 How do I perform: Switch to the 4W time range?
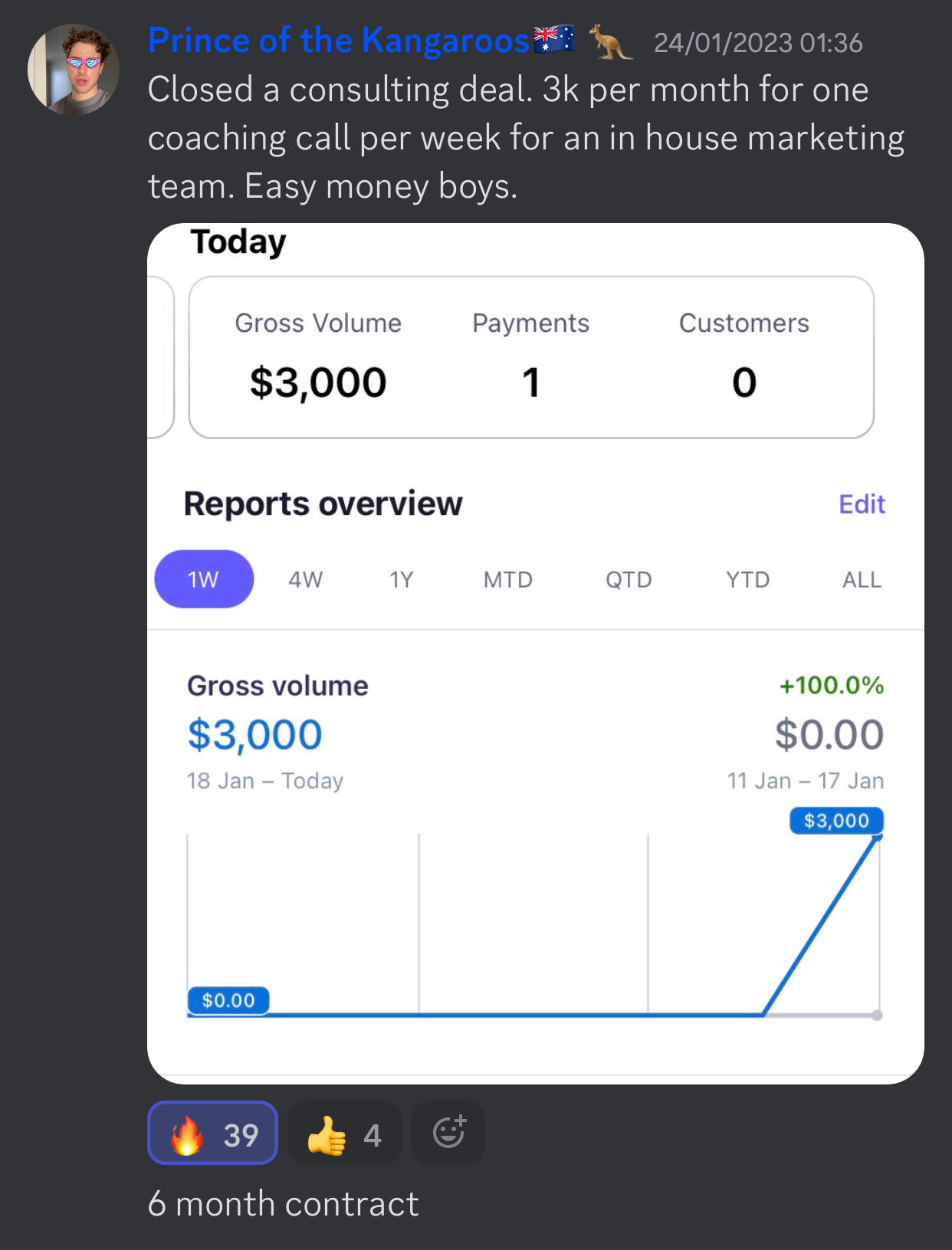pyautogui.click(x=305, y=579)
